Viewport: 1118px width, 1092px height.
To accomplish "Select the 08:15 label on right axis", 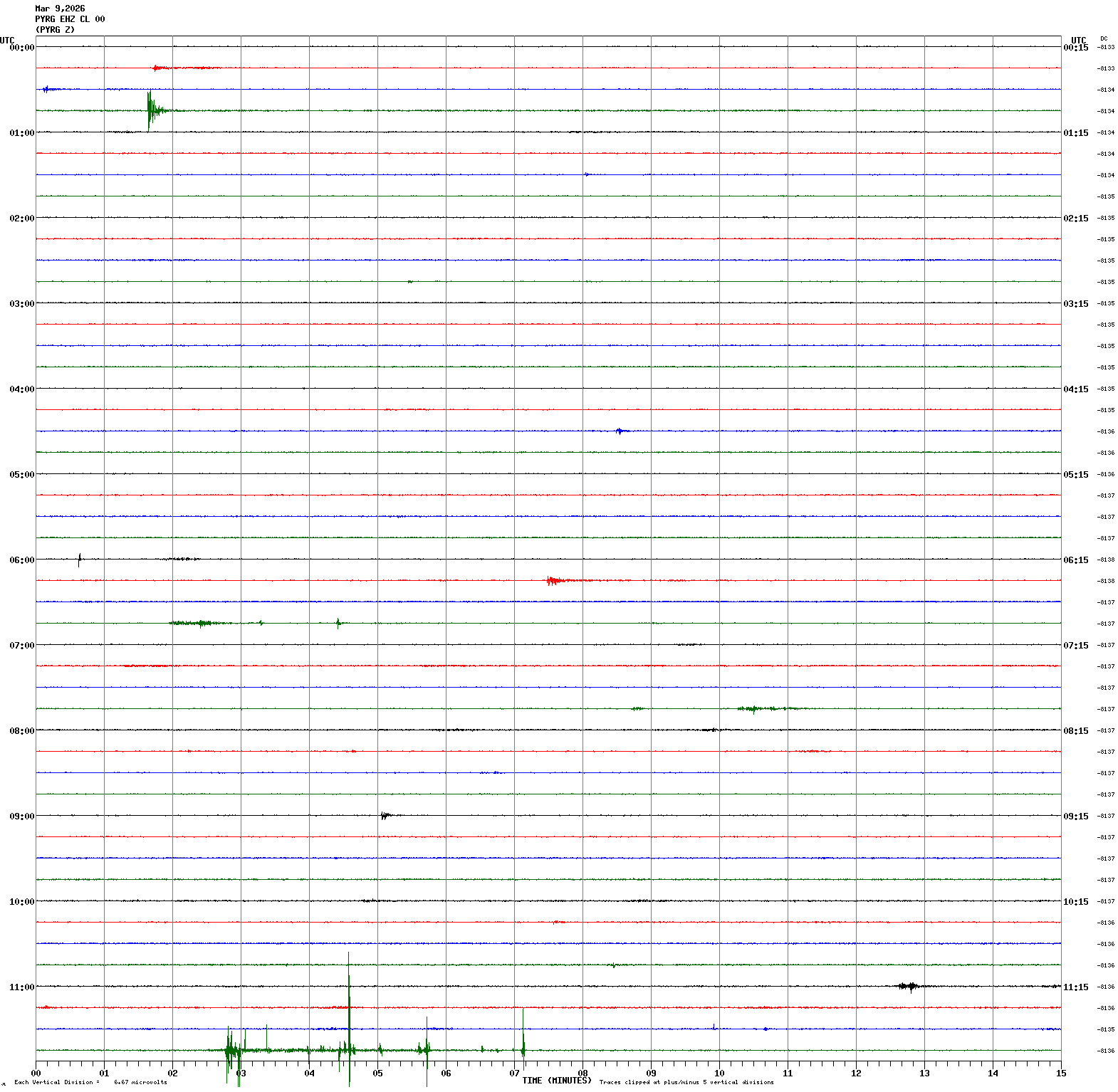I will 1075,731.
